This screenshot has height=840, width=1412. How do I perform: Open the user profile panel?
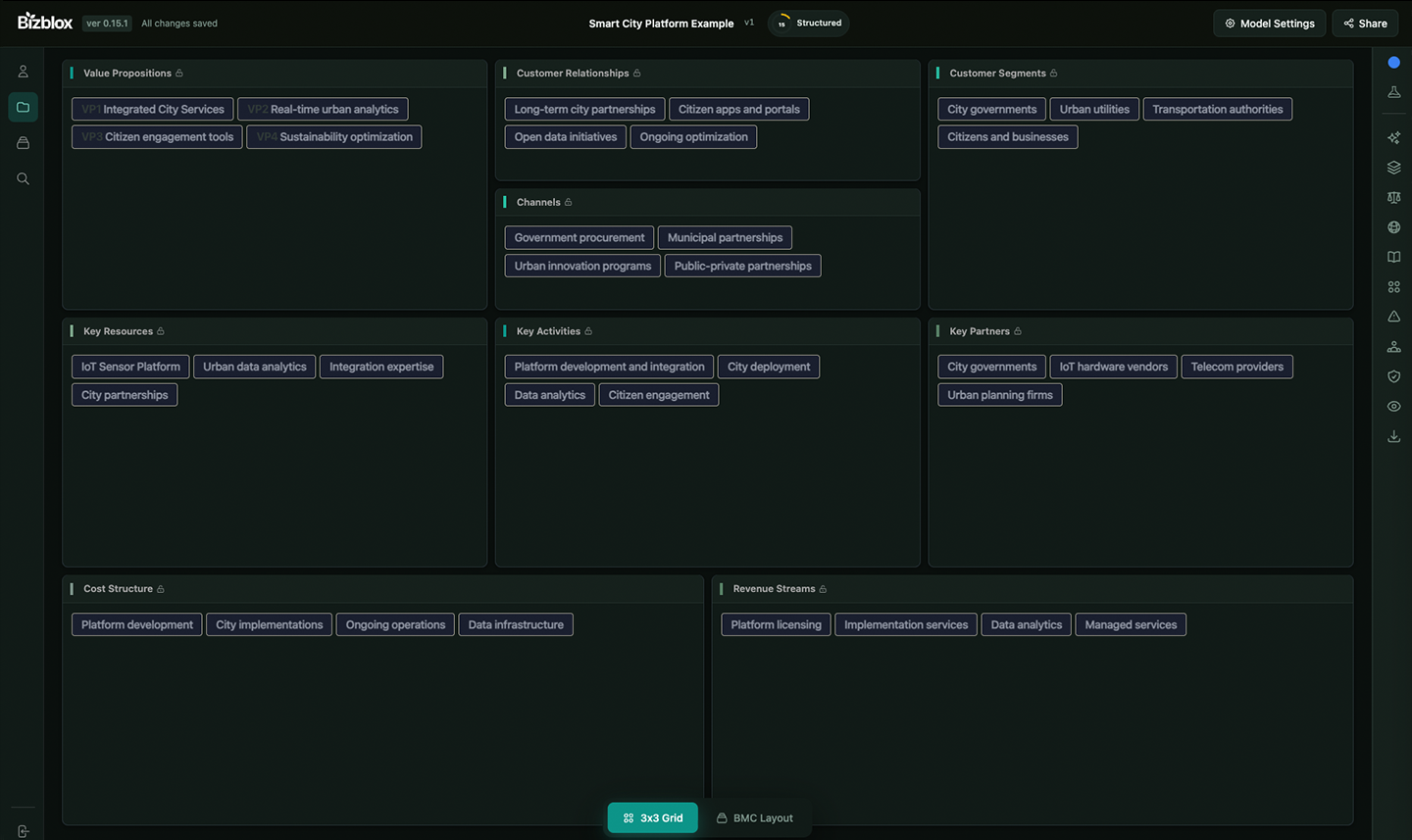23,71
